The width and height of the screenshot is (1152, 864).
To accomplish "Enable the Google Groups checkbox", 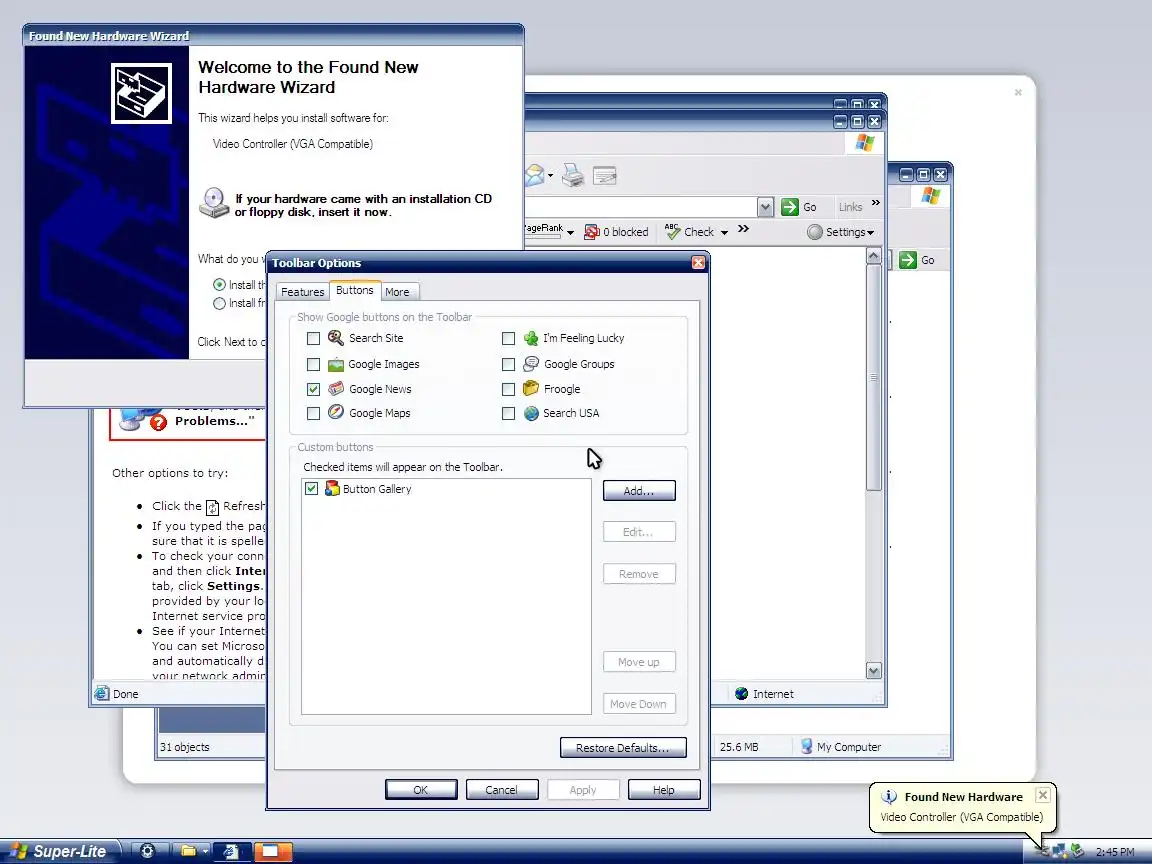I will (x=508, y=364).
